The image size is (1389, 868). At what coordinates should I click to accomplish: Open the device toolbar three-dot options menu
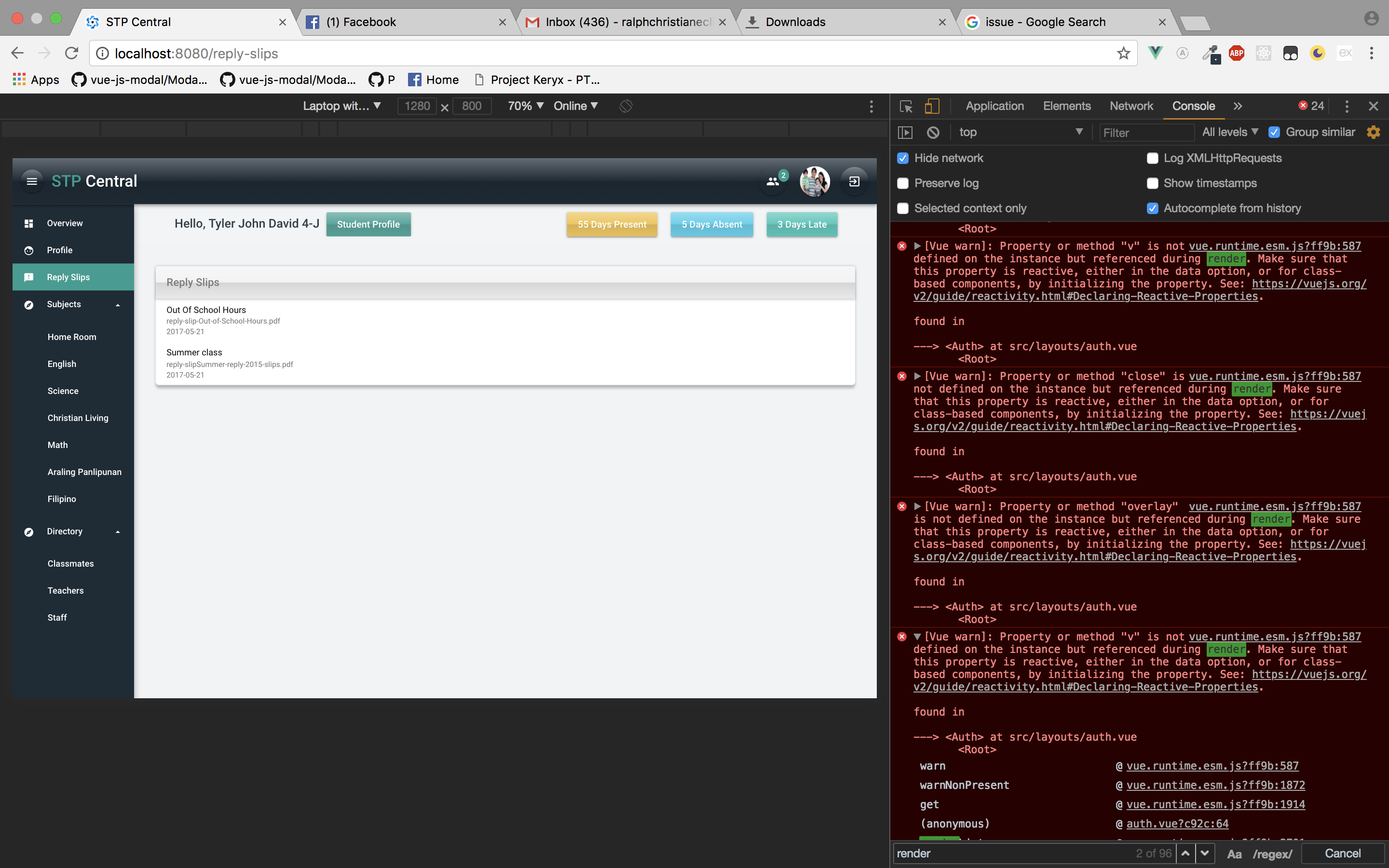tap(871, 106)
